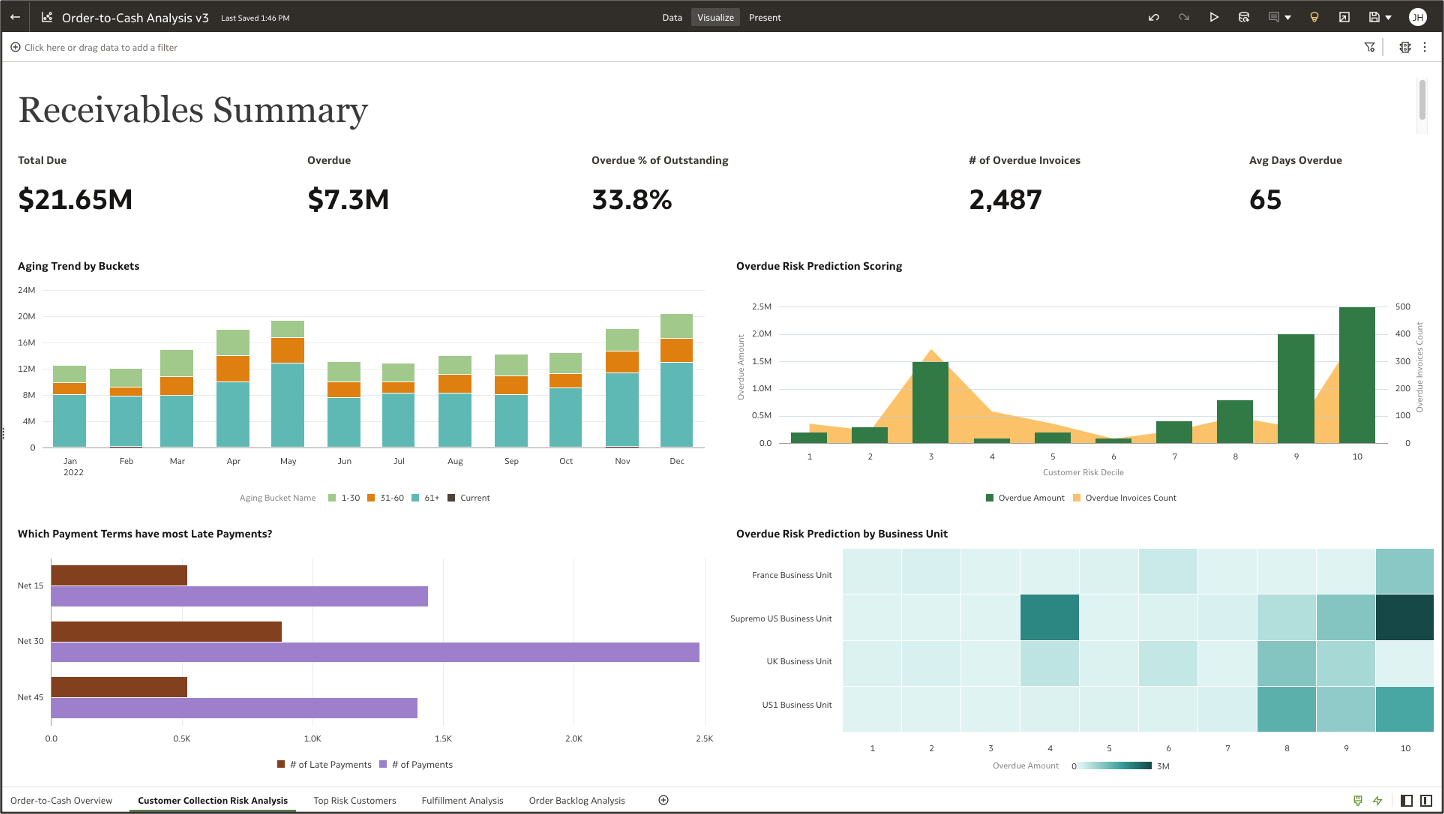The width and height of the screenshot is (1444, 814).
Task: Preview the workbook with the play icon
Action: click(x=1214, y=17)
